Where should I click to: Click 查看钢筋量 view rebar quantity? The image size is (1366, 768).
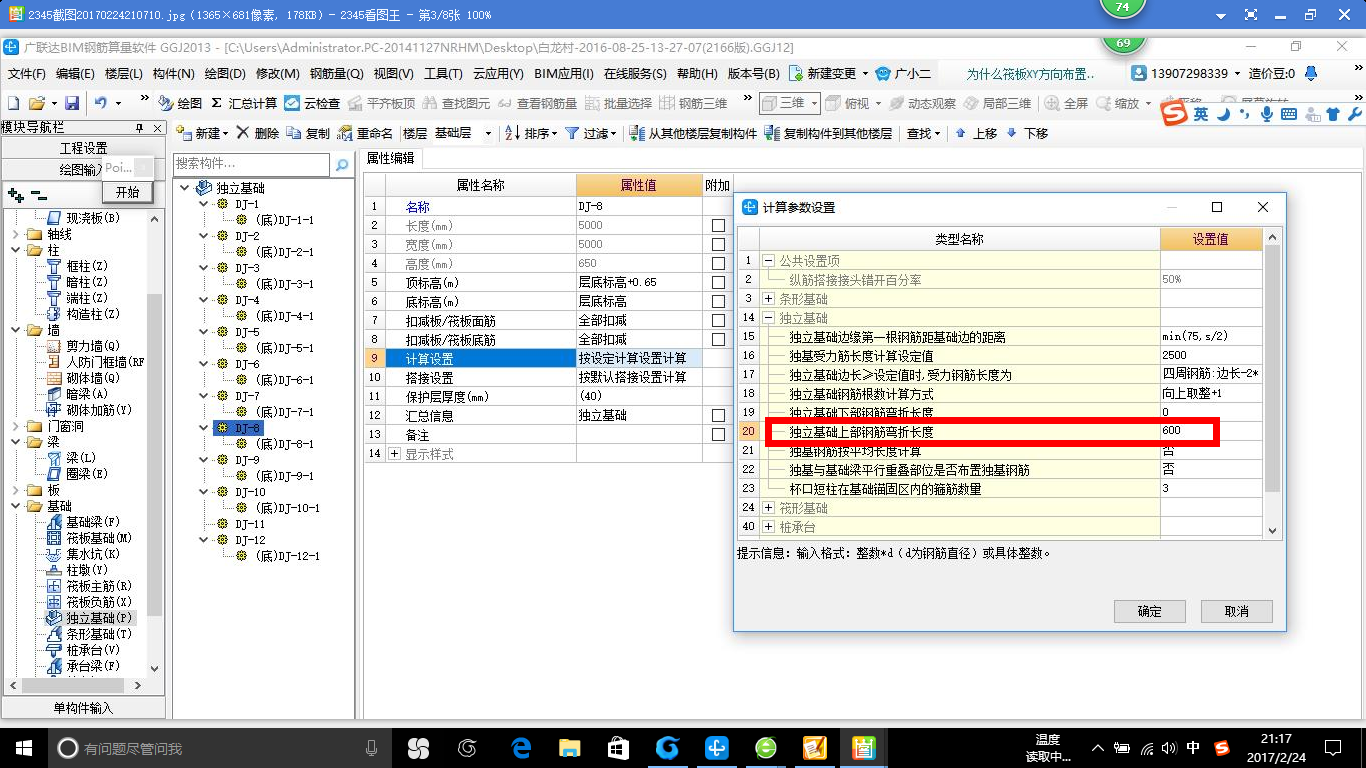(x=539, y=103)
